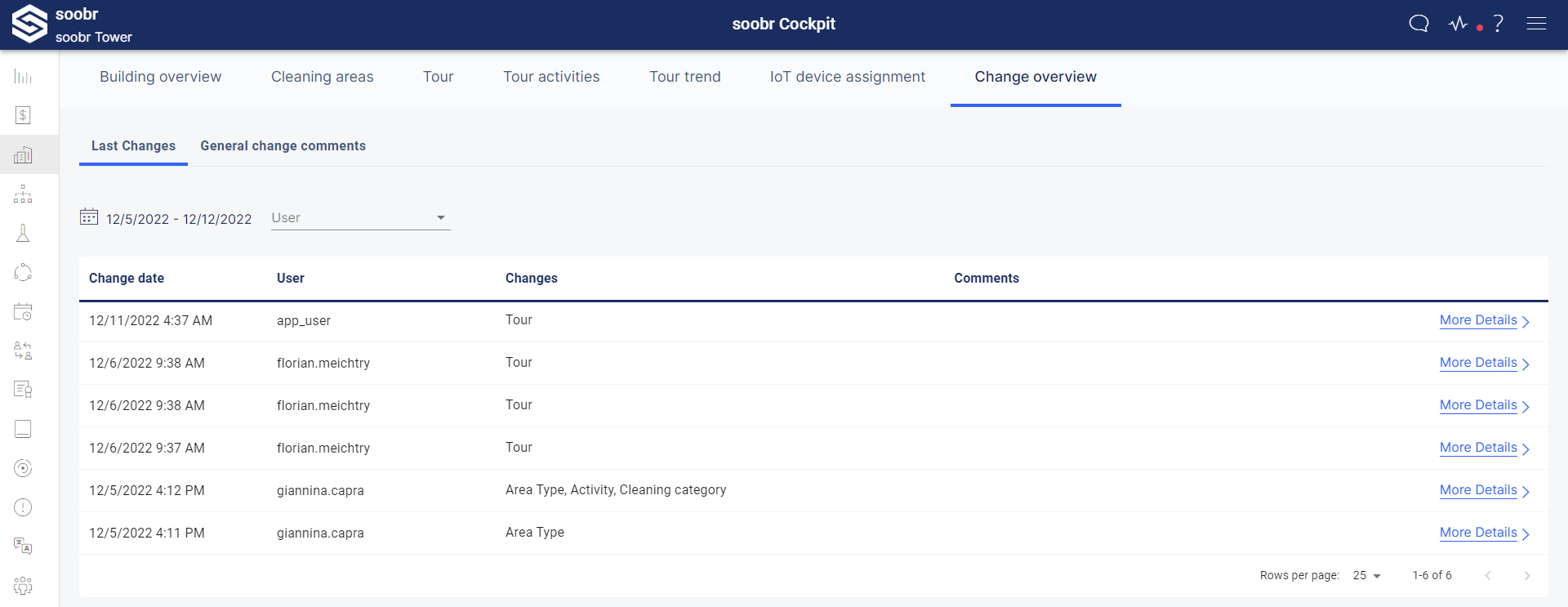Go to next page arrow
The image size is (1568, 607).
pyautogui.click(x=1526, y=576)
